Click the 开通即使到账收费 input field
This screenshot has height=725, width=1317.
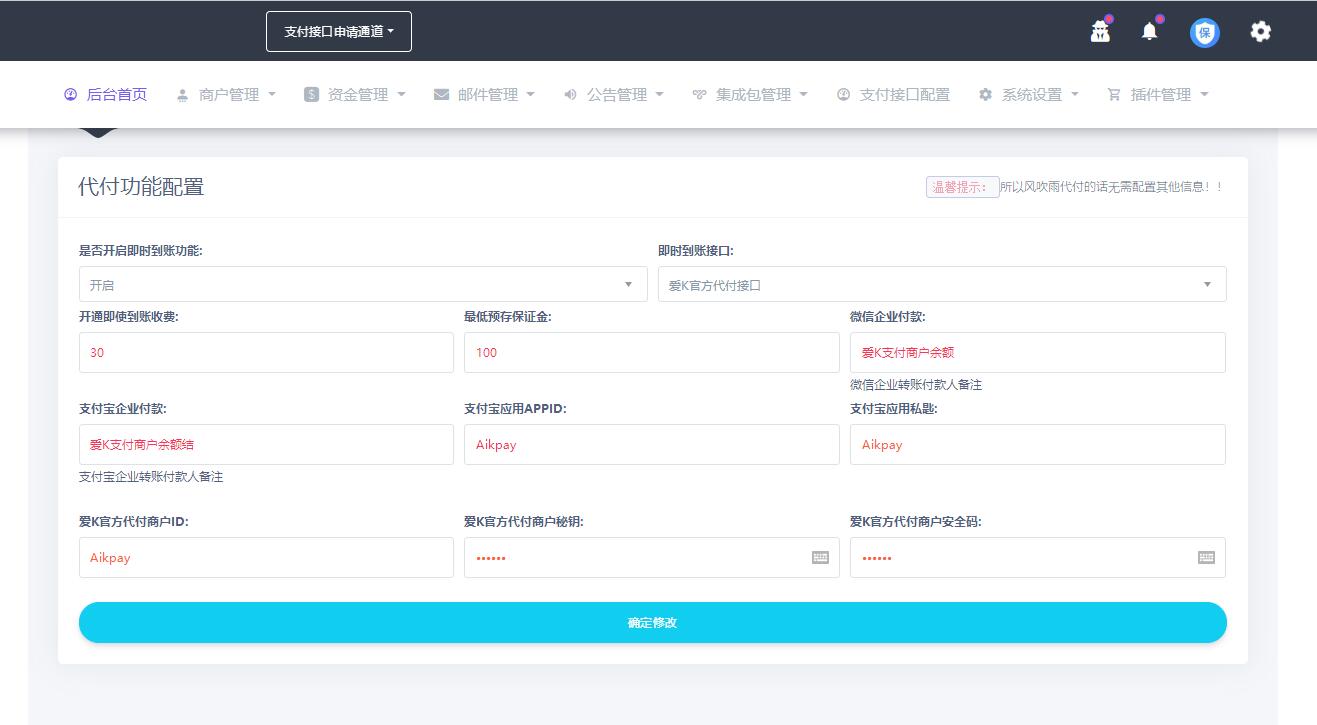(266, 353)
